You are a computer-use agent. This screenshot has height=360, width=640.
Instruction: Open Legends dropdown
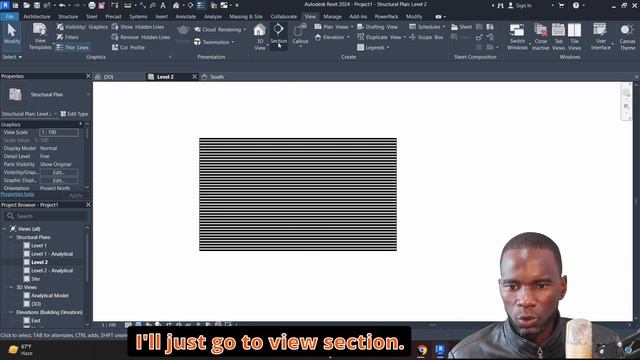pyautogui.click(x=373, y=47)
